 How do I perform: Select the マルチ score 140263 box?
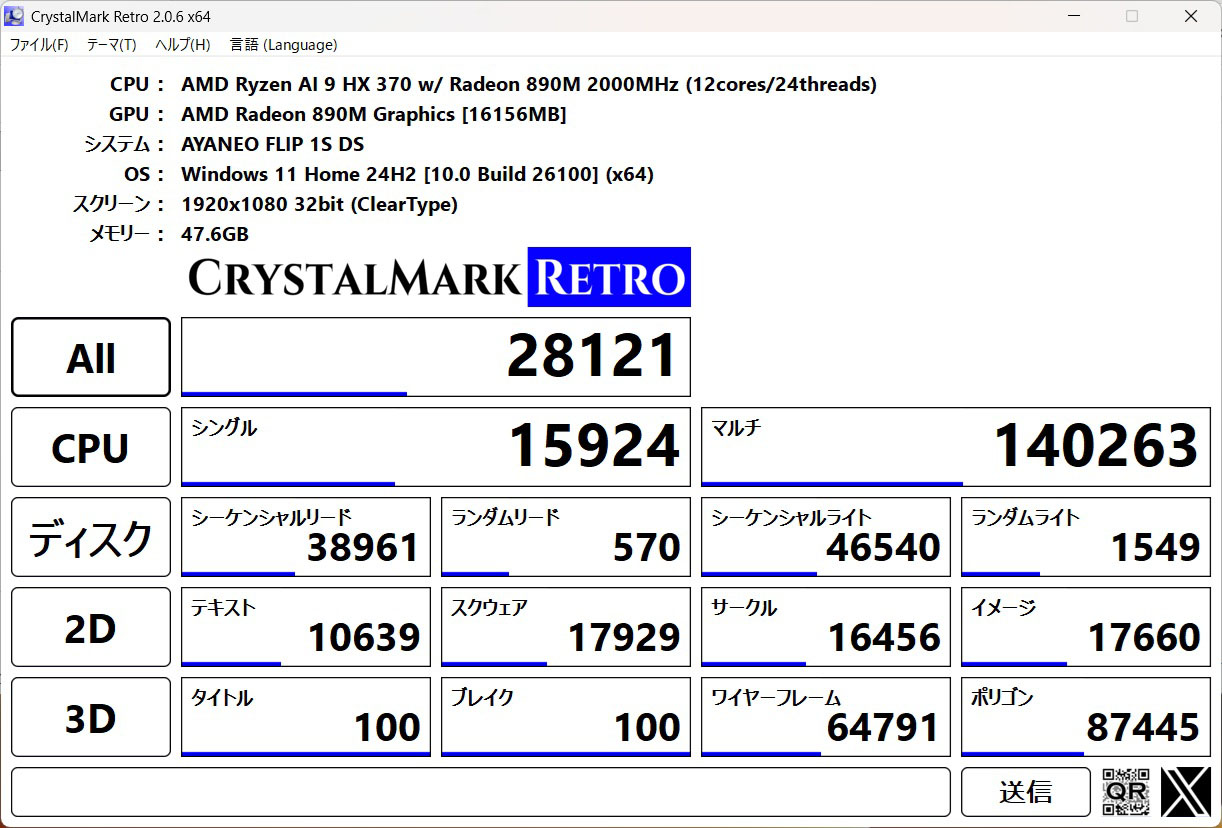(x=955, y=447)
